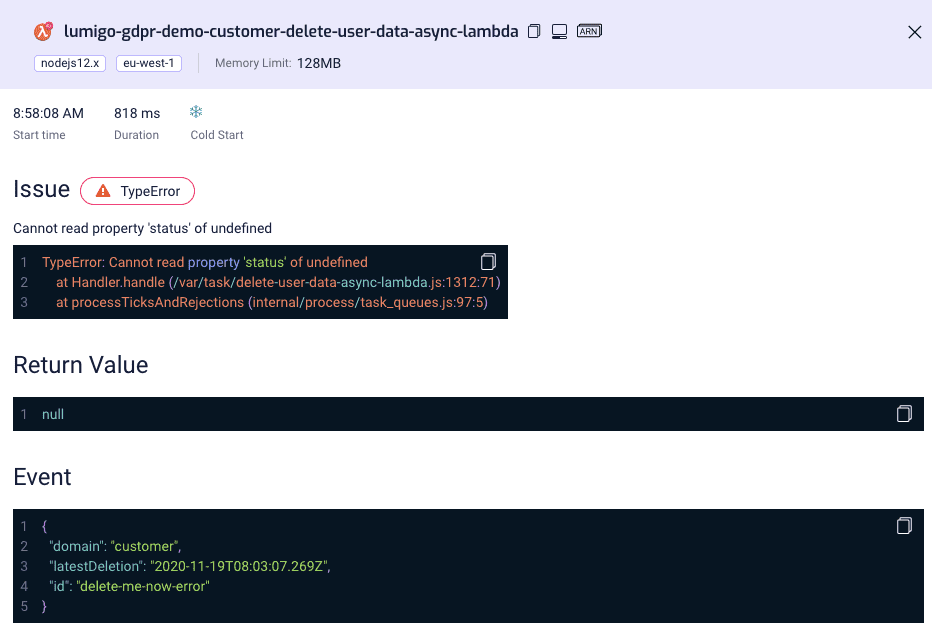Click "null" in the Return Value block
Viewport: 932px width, 643px height.
52,413
